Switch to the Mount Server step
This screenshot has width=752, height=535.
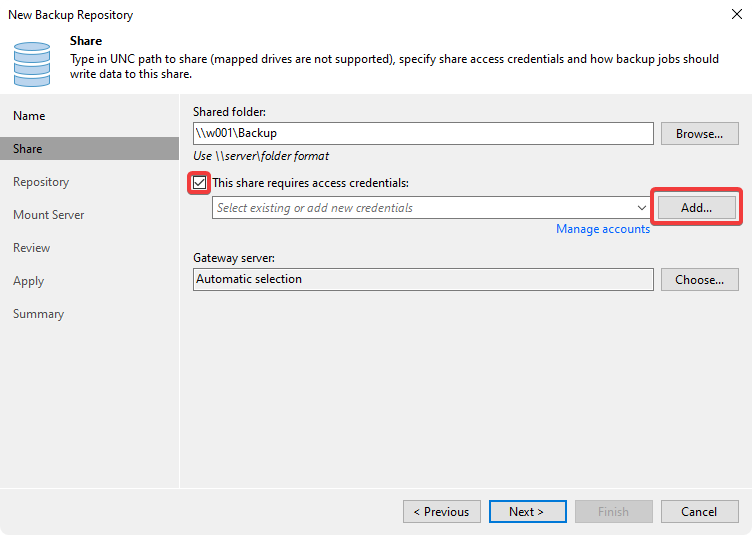(x=48, y=215)
